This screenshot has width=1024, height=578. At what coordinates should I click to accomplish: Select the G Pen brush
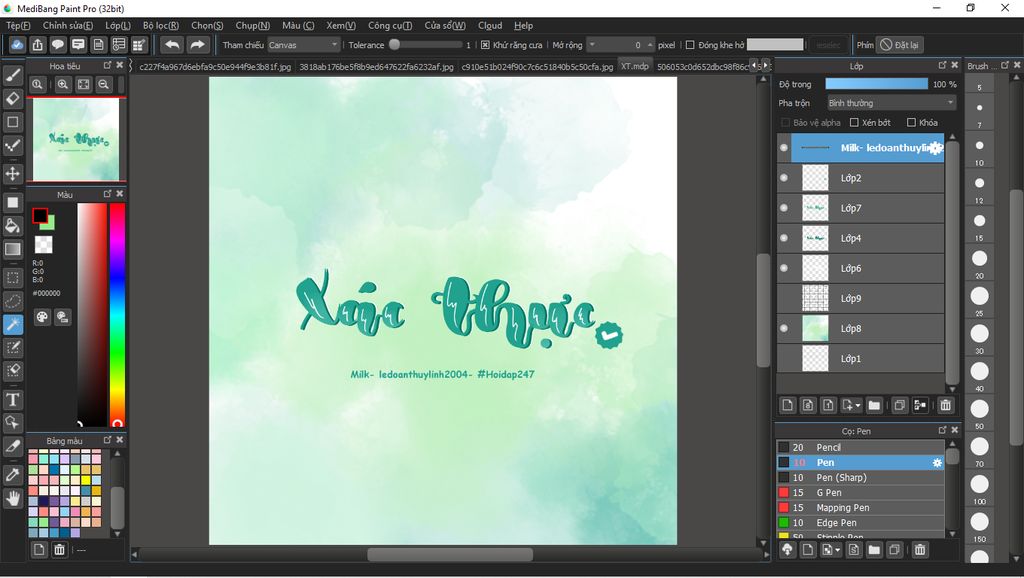pos(860,492)
